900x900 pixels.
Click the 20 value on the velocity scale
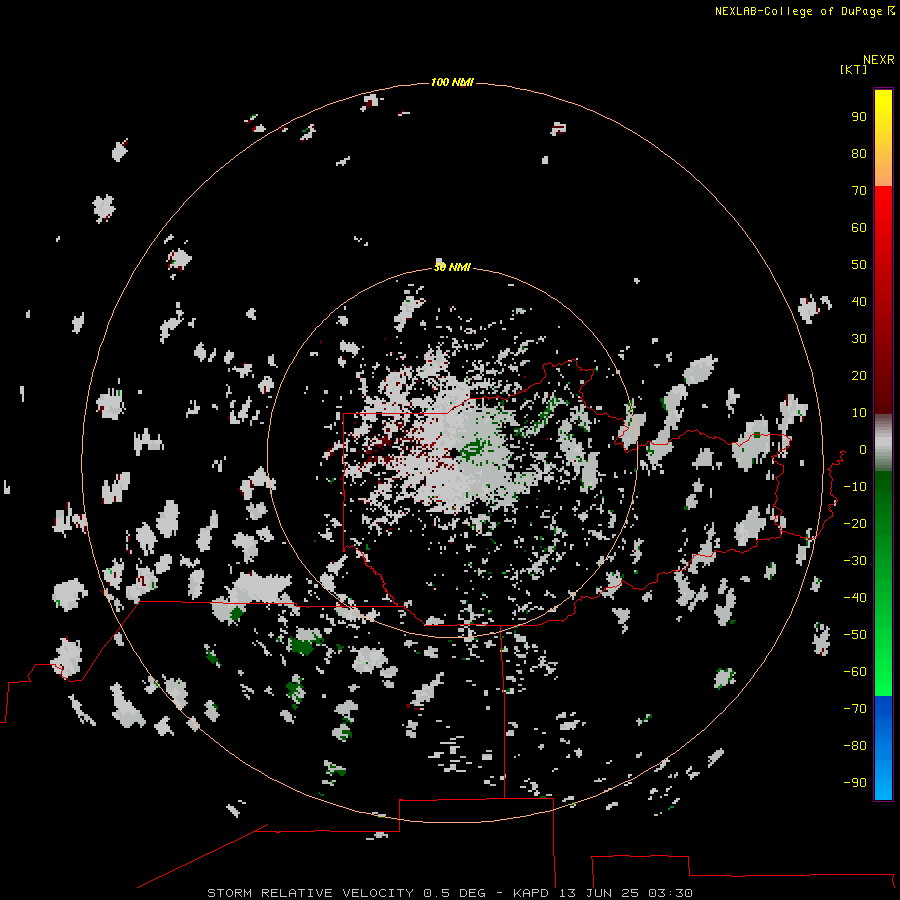[x=859, y=376]
